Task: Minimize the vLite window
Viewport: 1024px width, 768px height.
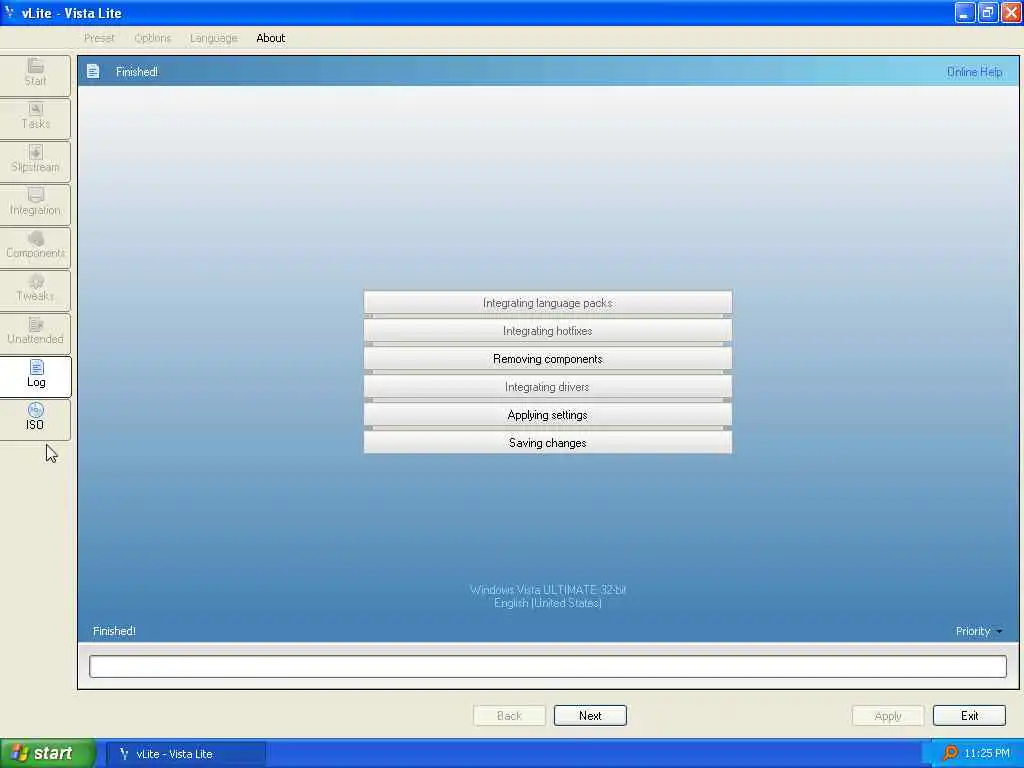Action: (965, 12)
